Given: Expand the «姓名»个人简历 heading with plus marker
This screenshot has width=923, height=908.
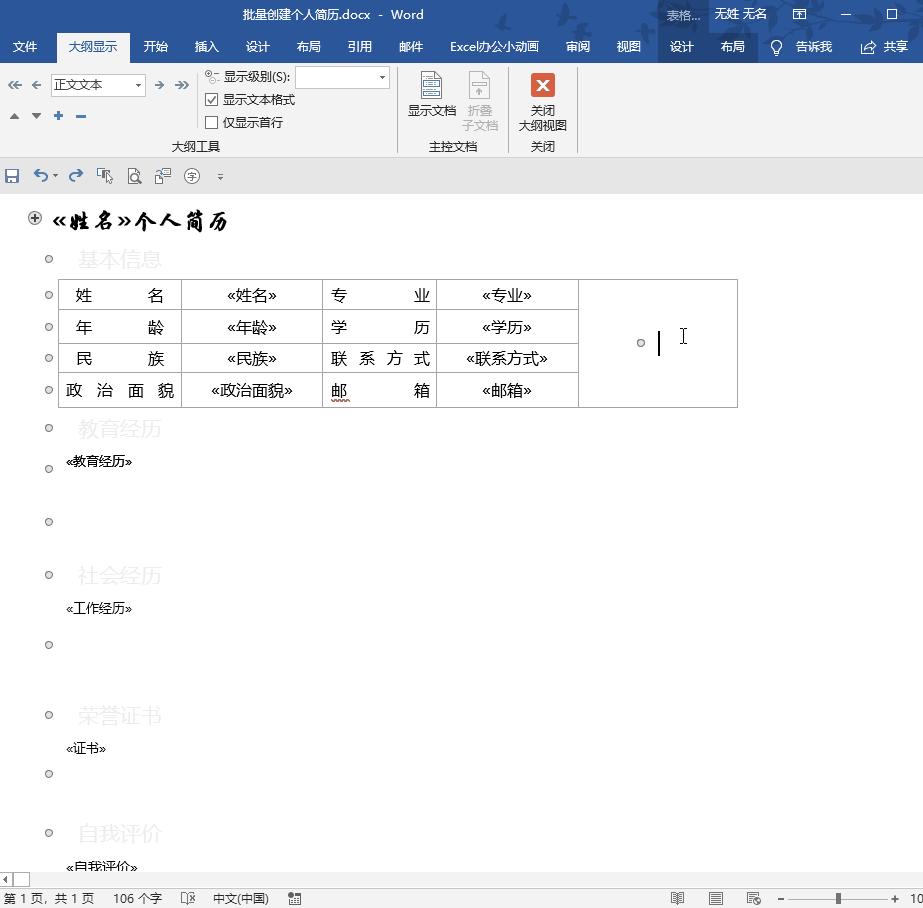Looking at the screenshot, I should [34, 217].
